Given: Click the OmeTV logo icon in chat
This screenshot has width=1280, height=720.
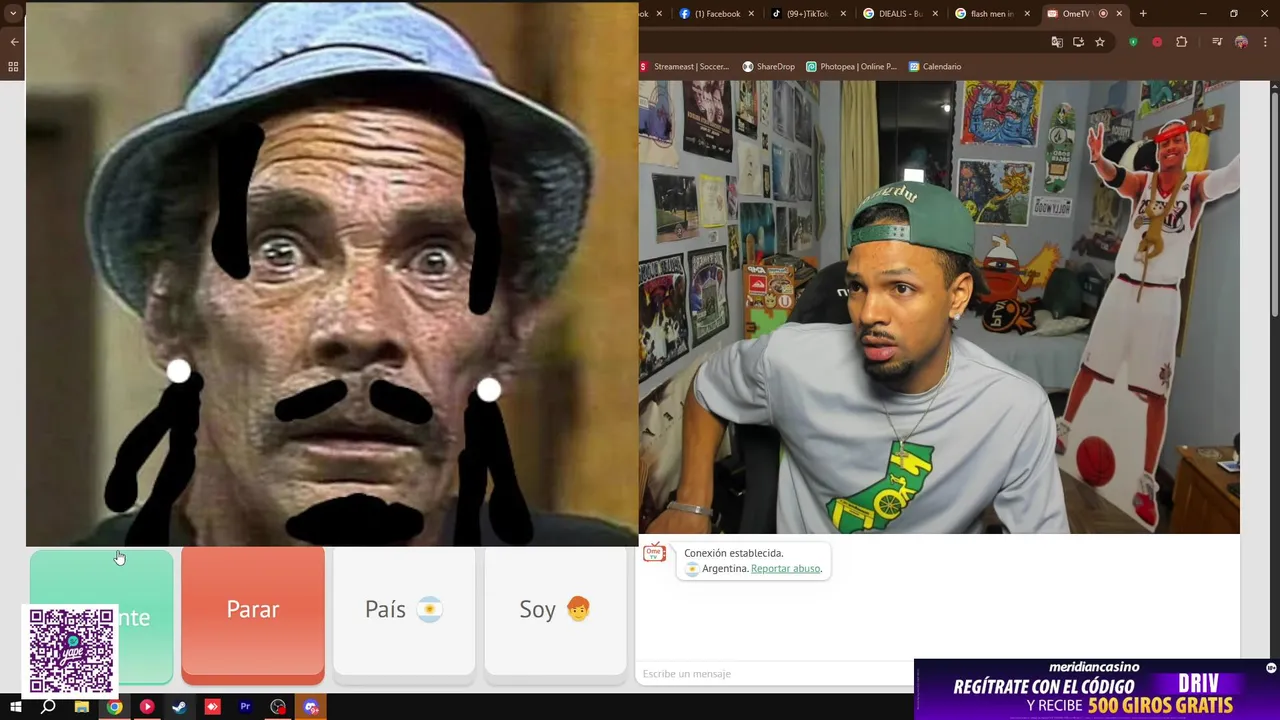Looking at the screenshot, I should pos(654,553).
